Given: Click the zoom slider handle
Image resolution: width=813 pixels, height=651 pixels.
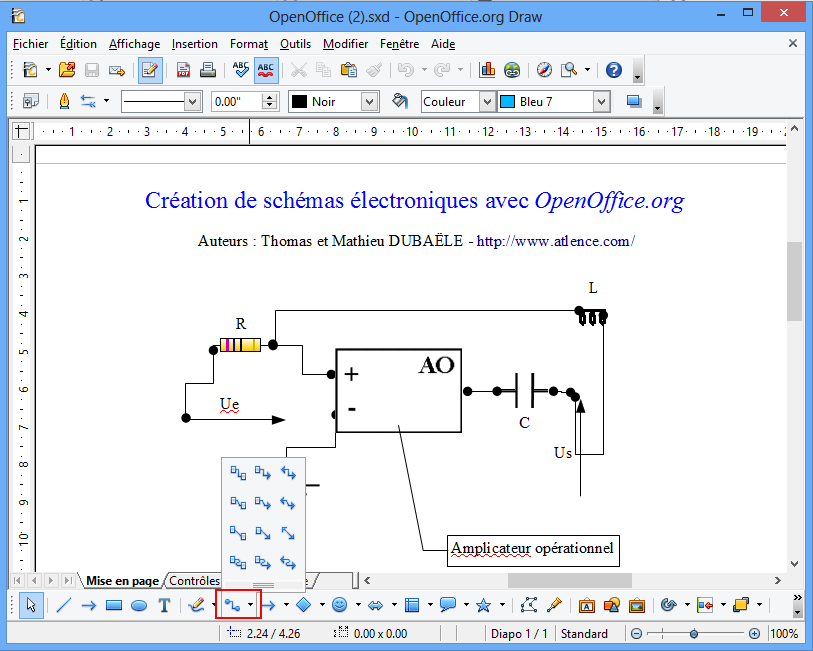Looking at the screenshot, I should [694, 633].
